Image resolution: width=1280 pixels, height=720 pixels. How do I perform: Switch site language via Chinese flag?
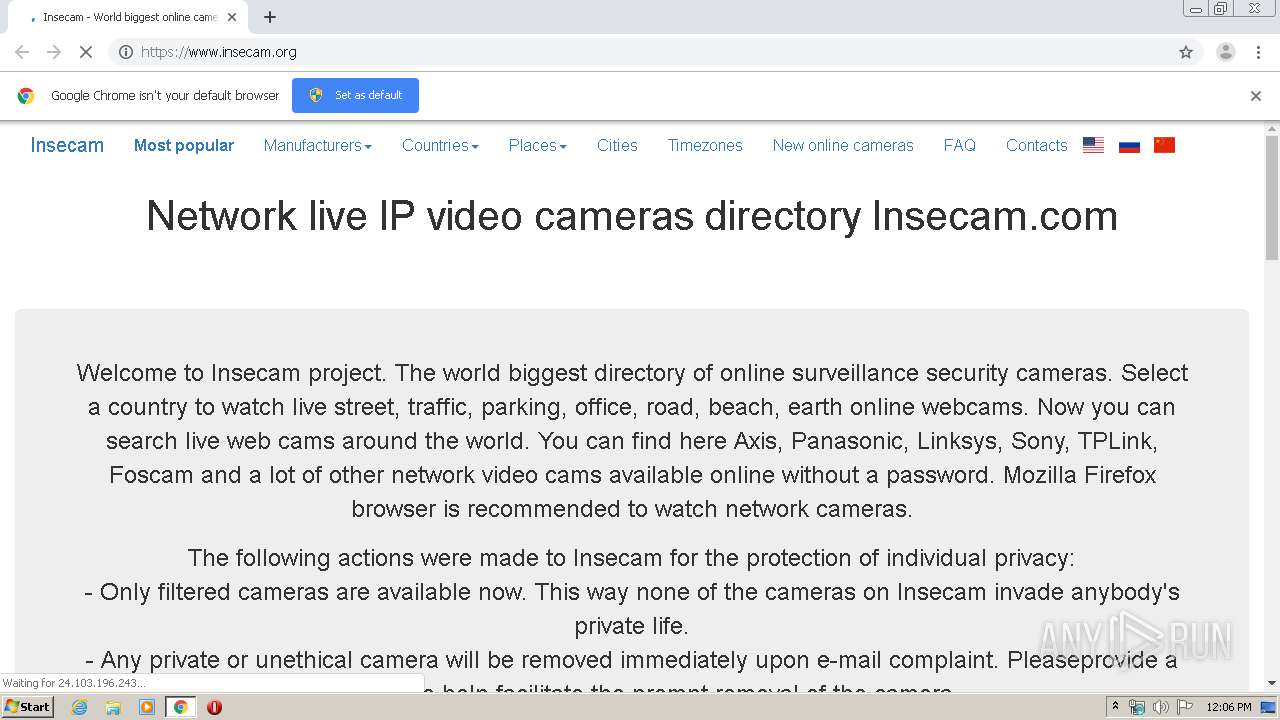pyautogui.click(x=1164, y=145)
